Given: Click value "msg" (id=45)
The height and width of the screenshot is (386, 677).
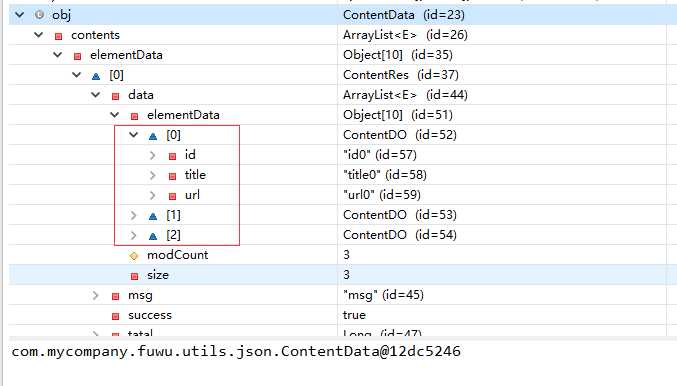Looking at the screenshot, I should point(383,295).
